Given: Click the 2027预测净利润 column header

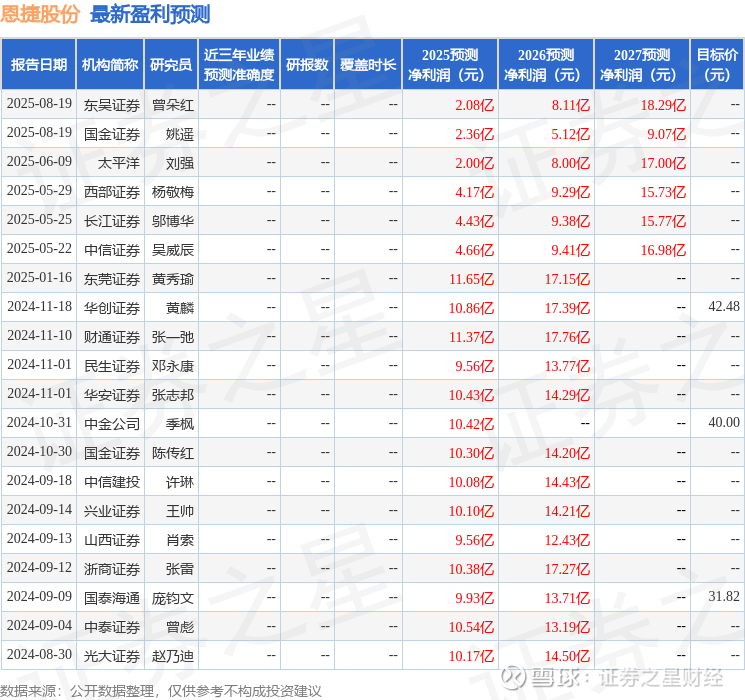Looking at the screenshot, I should (642, 65).
